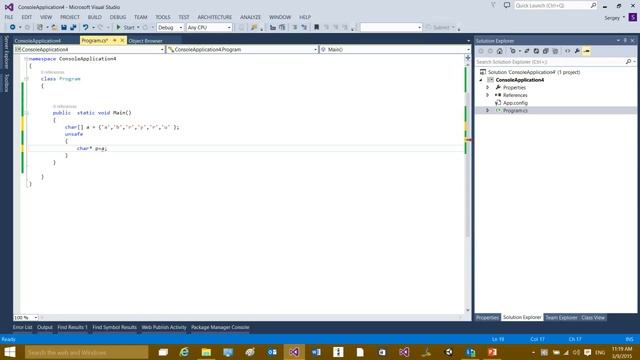Toggle Show All Files in Solution Explorer
This screenshot has width=640, height=360.
point(555,51)
